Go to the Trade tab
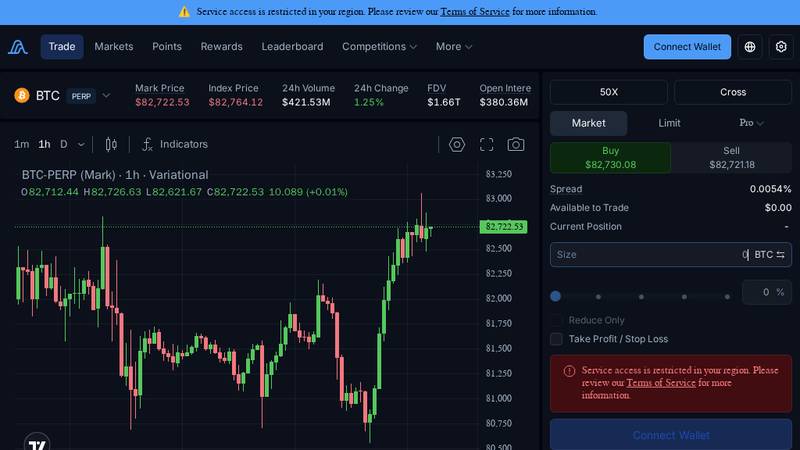This screenshot has height=450, width=800. click(x=62, y=46)
